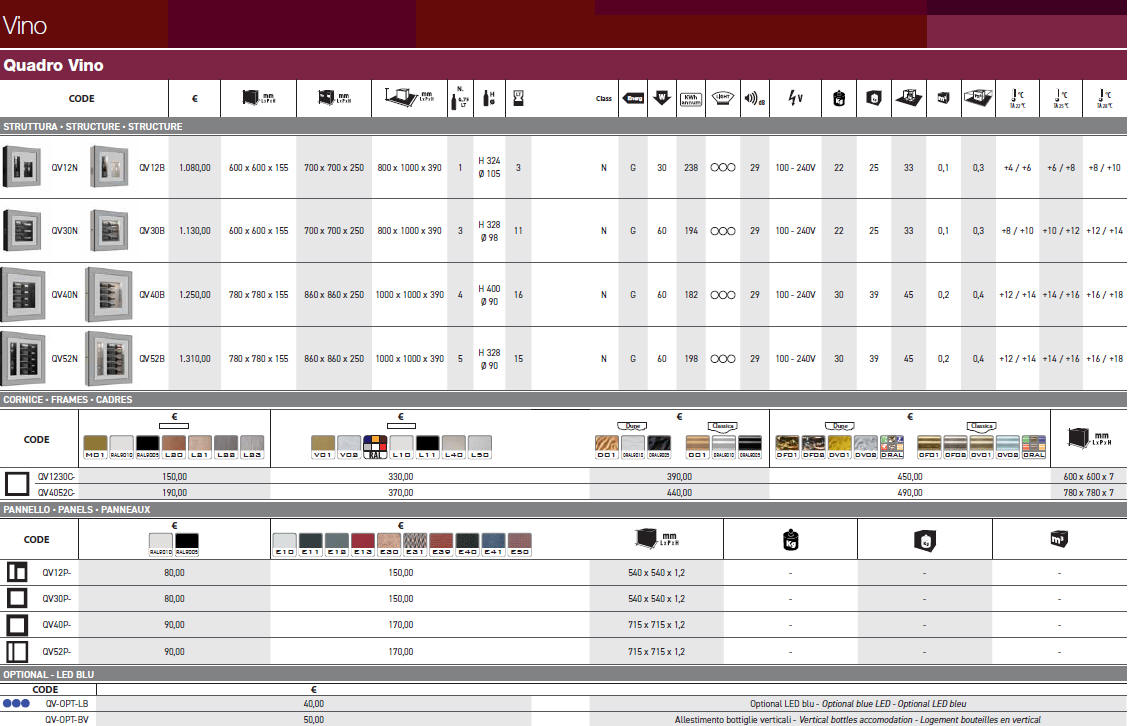Select the number of bottles icon in the header
The width and height of the screenshot is (1130, 726).
[x=459, y=99]
